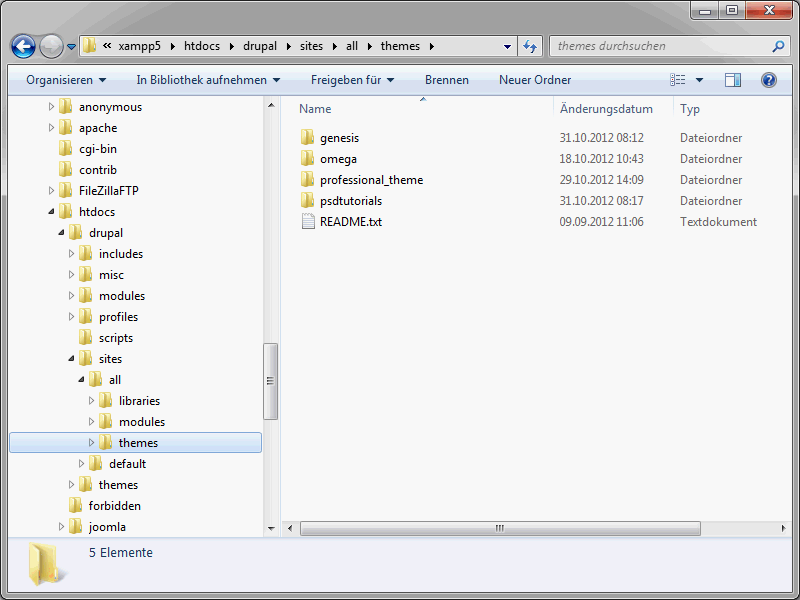Click the horizontal scrollbar left arrow
Viewport: 800px width, 600px height.
click(x=290, y=529)
